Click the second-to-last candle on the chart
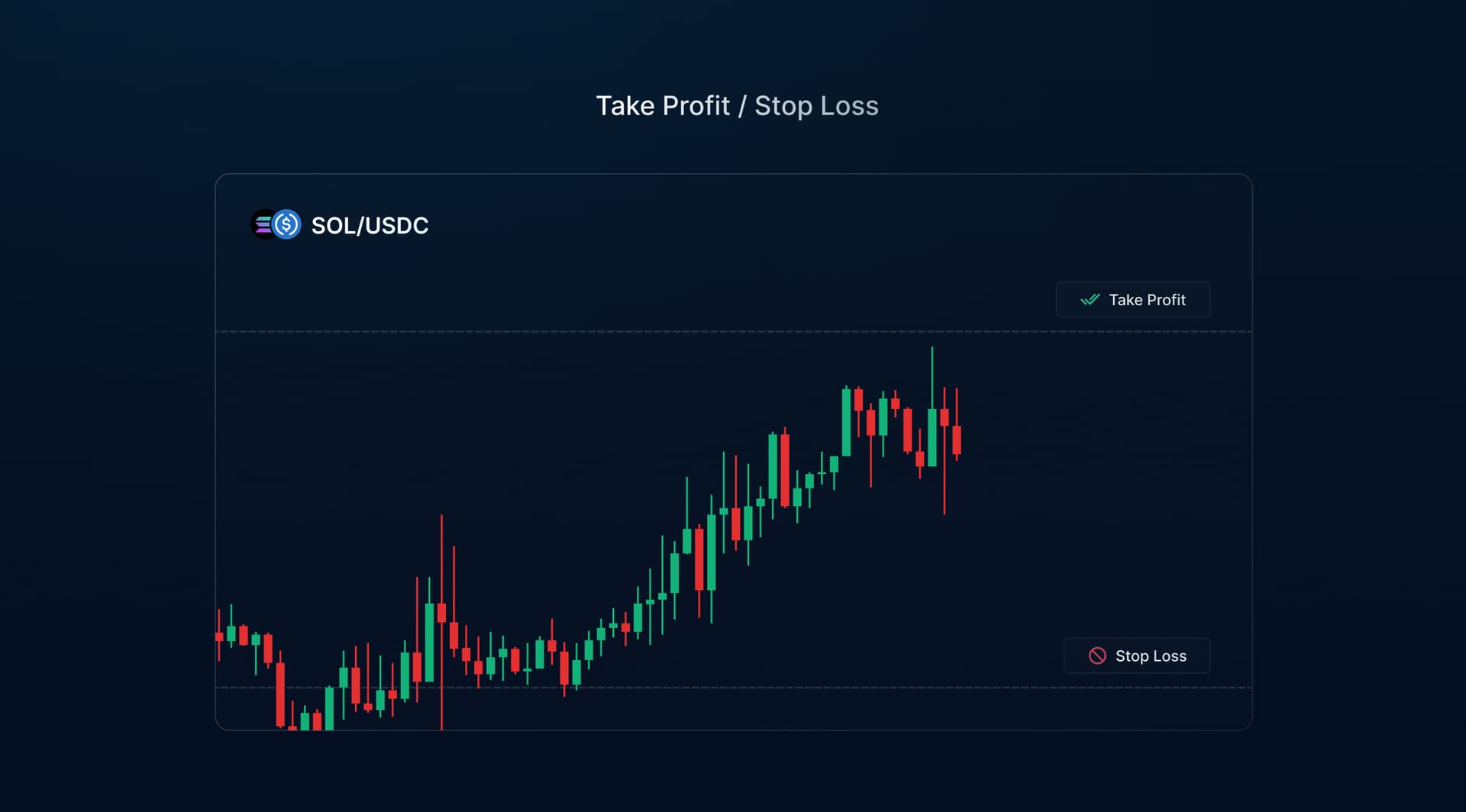Image resolution: width=1466 pixels, height=812 pixels. tap(945, 417)
